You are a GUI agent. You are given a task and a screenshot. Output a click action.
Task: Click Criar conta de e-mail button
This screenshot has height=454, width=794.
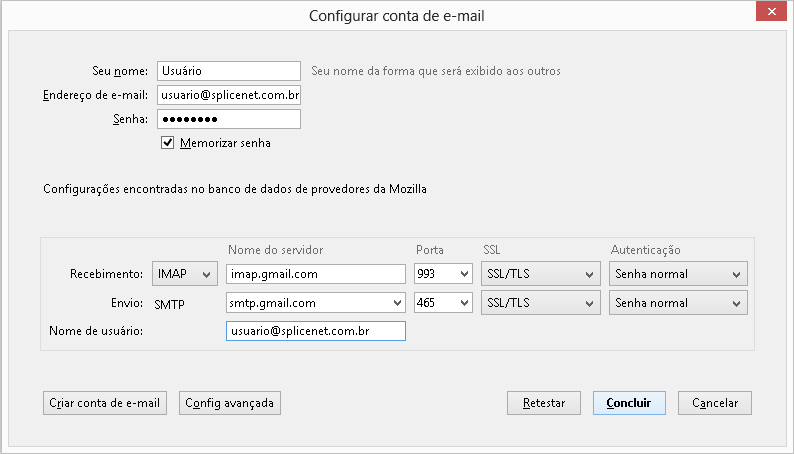coord(105,403)
